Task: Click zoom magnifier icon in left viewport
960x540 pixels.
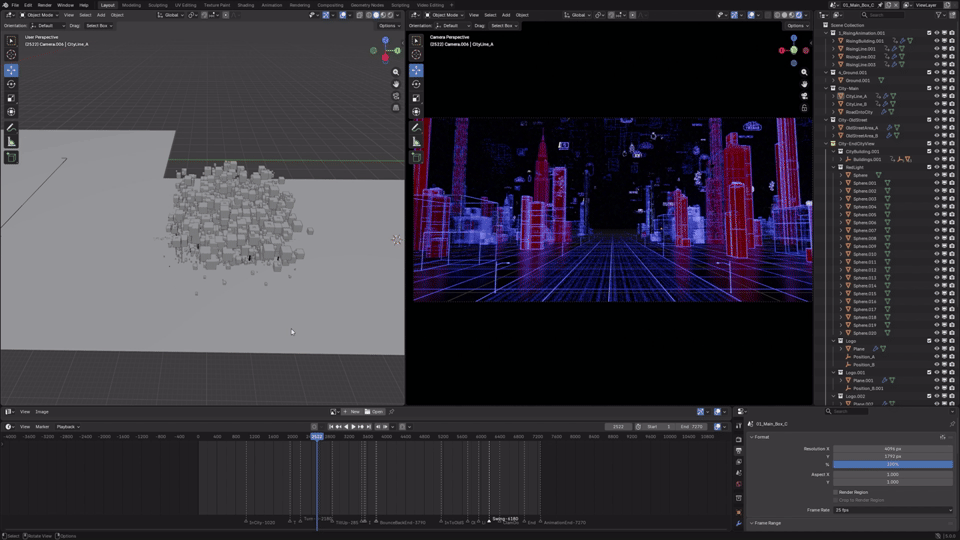Action: coord(396,72)
